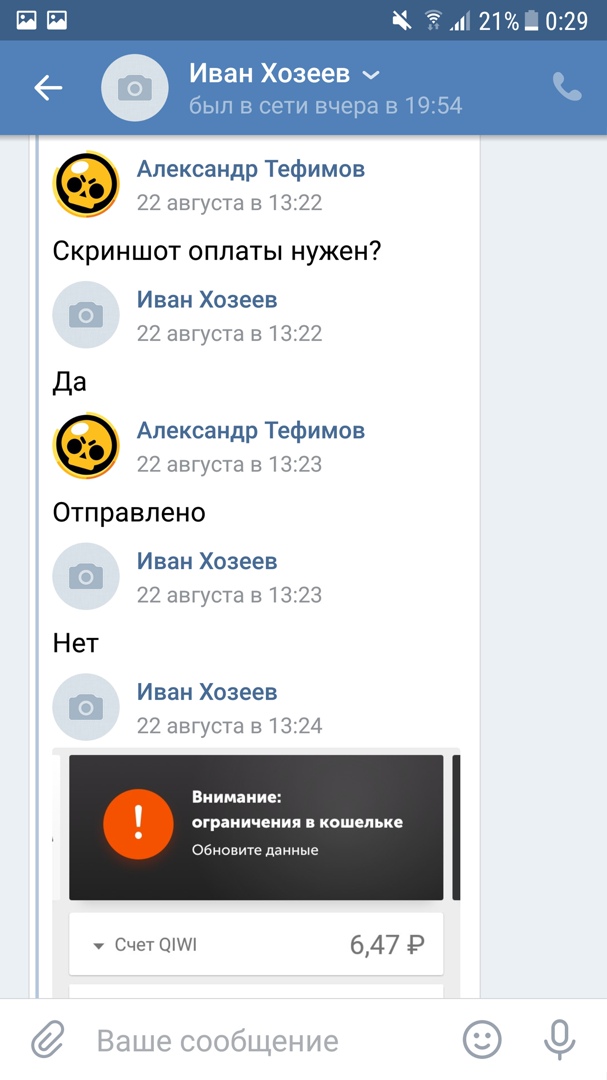Open the attachment paperclip menu
The image size is (607, 1080).
(x=48, y=1040)
